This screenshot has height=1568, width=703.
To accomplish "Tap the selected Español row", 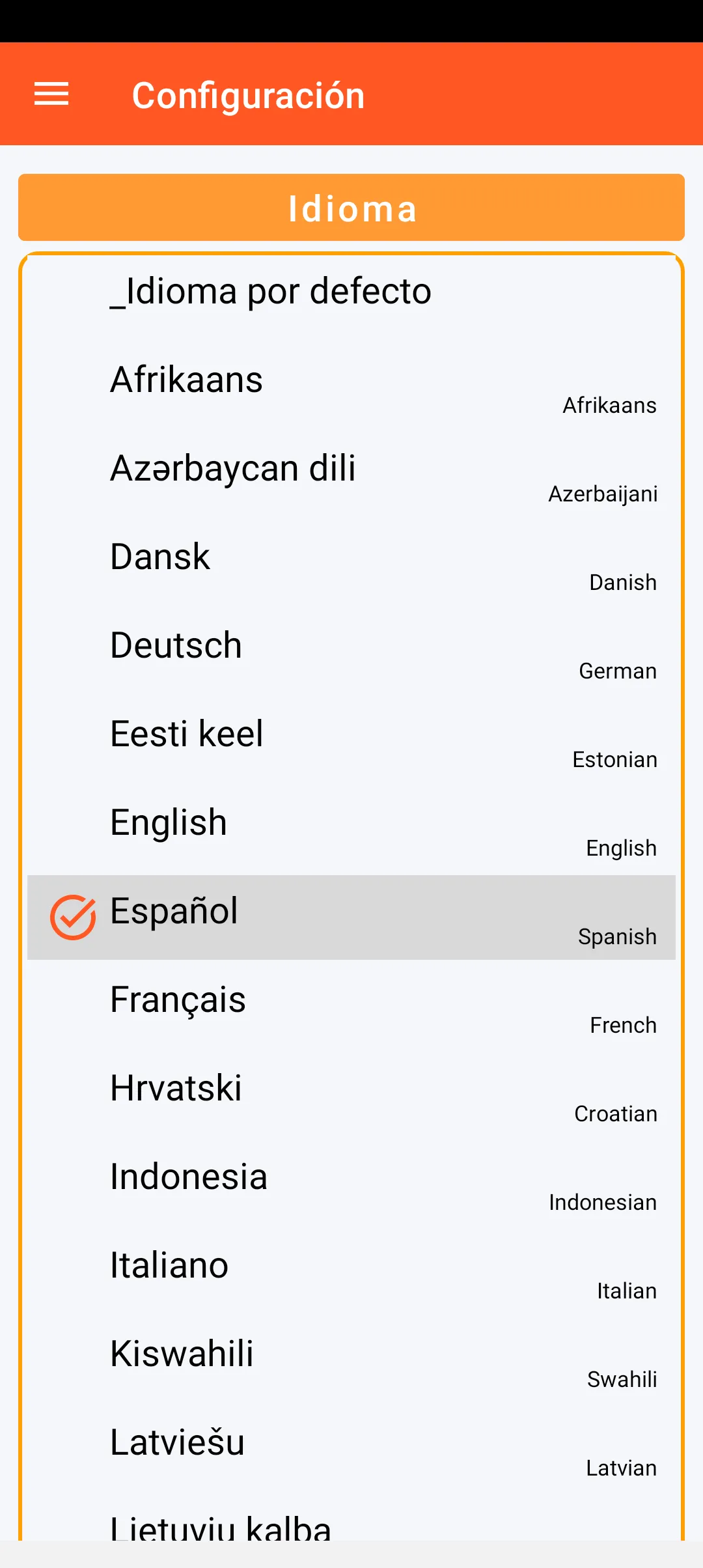I will tap(351, 917).
